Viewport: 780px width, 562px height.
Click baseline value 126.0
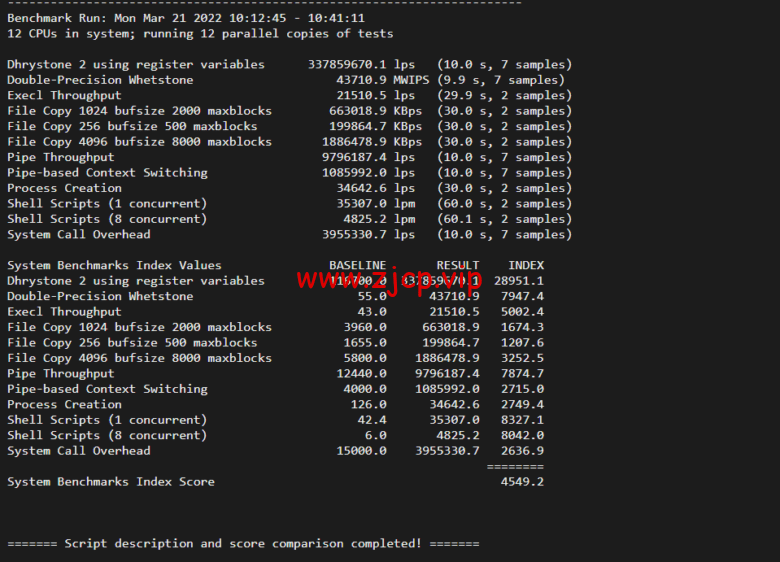[369, 404]
